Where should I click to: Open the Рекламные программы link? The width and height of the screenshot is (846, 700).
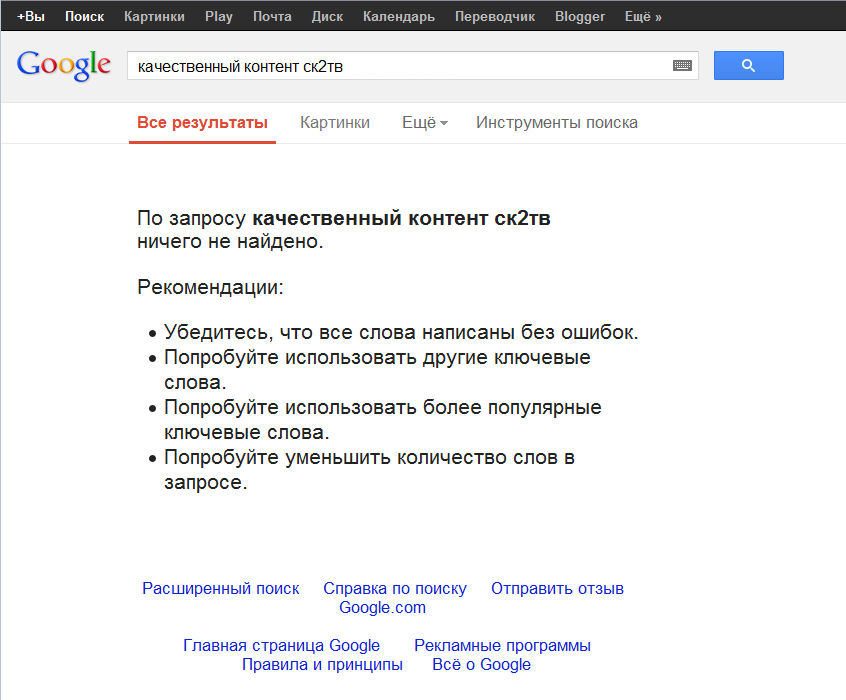[x=502, y=645]
